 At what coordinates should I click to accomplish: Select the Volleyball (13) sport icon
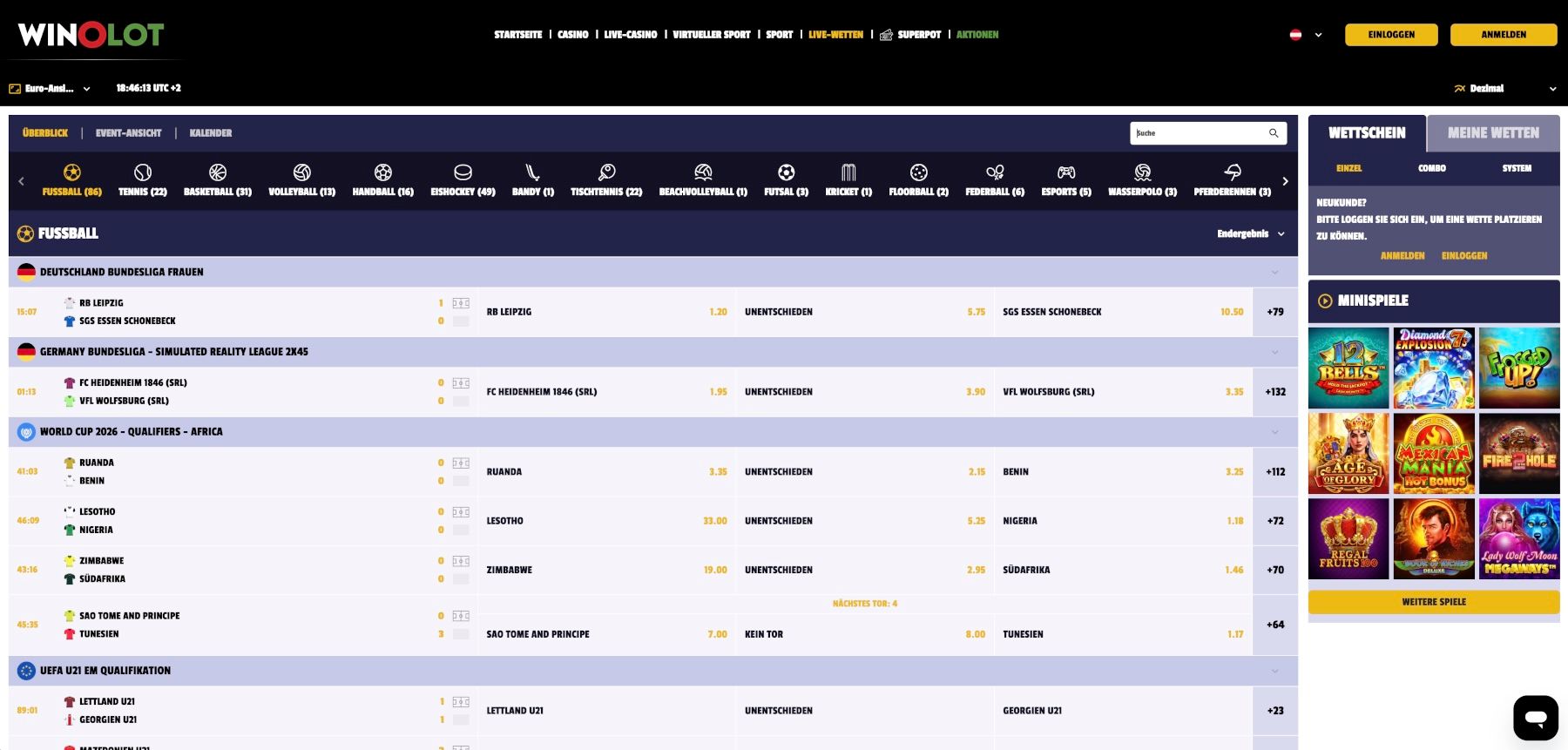(301, 172)
